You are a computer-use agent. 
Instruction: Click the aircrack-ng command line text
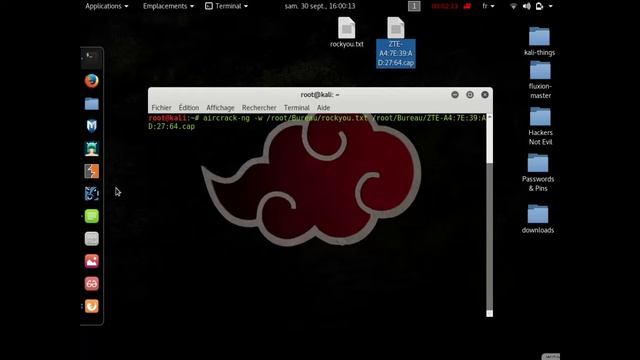click(317, 122)
